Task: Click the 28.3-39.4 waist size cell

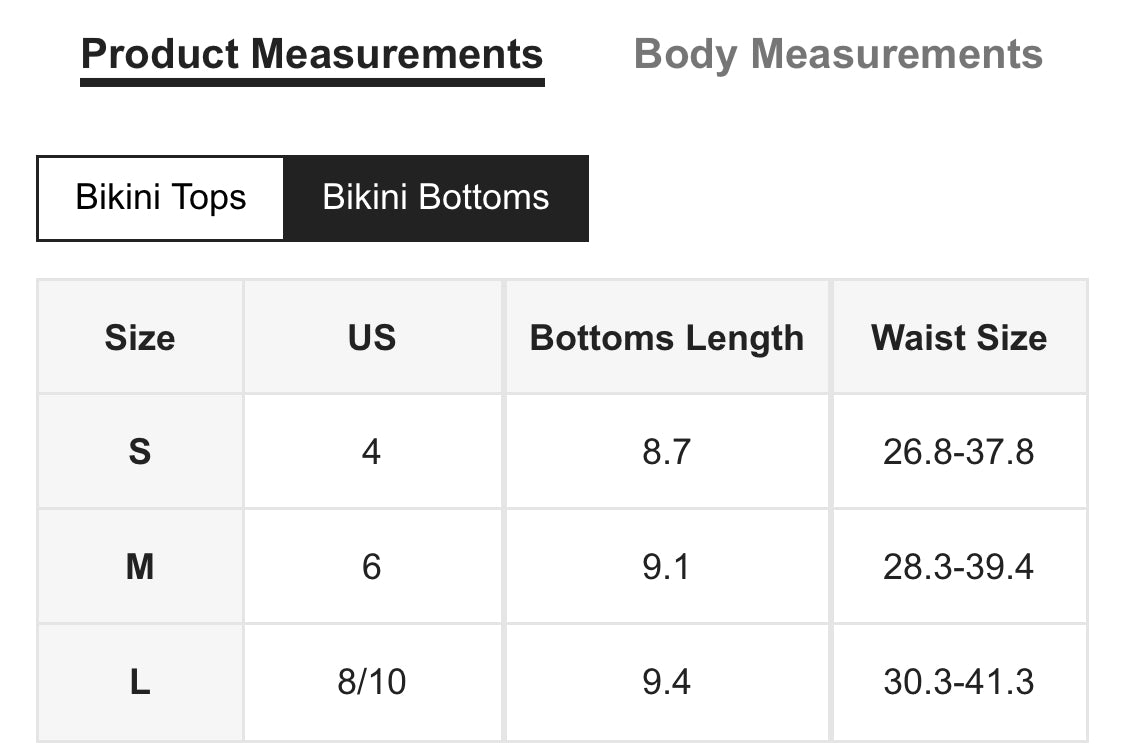Action: pyautogui.click(x=959, y=567)
